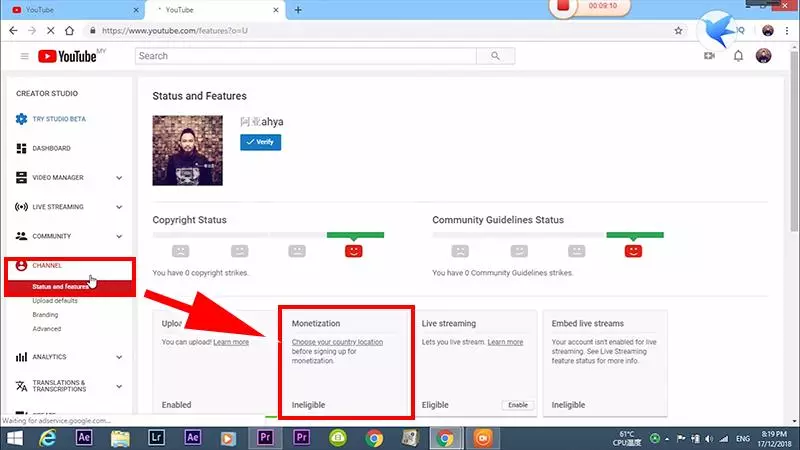800x450 pixels.
Task: Open the Dashboard menu entry
Action: (x=52, y=148)
